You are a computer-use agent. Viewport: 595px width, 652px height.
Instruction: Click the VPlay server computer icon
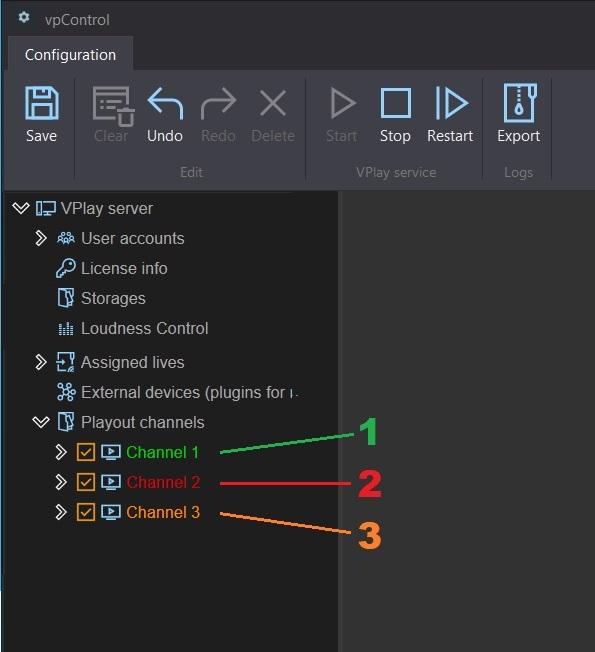[x=45, y=208]
